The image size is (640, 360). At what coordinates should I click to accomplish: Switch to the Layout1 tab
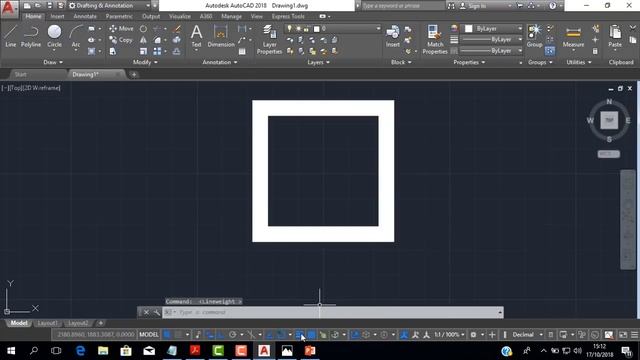pos(47,323)
